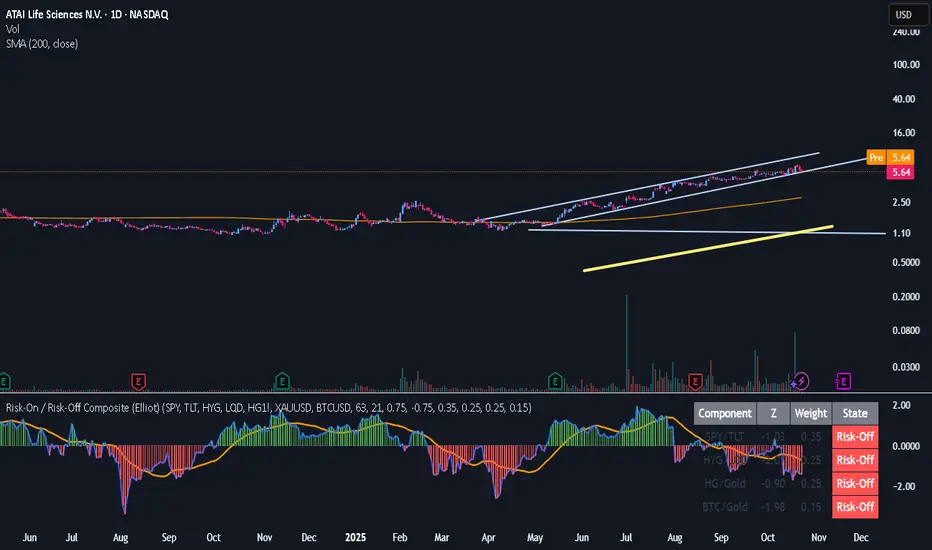Click the 100.00 price axis label
This screenshot has width=932, height=550.
pos(906,64)
